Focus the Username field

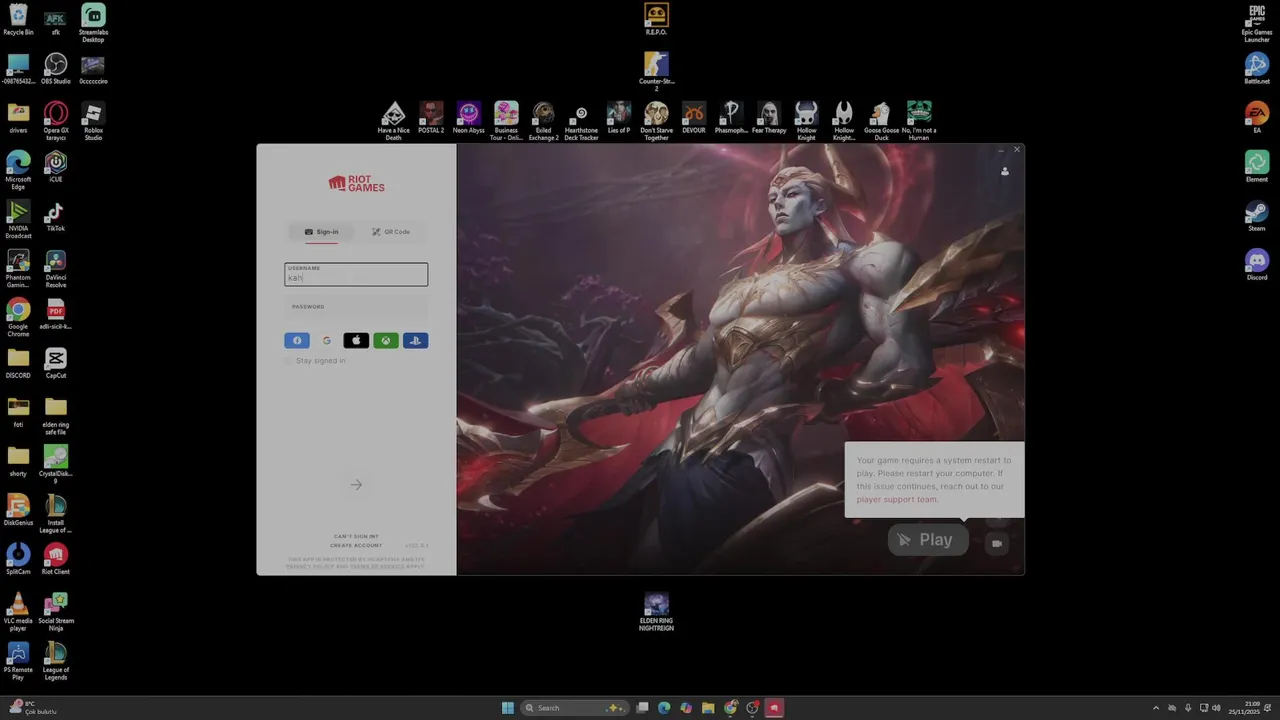click(x=356, y=274)
